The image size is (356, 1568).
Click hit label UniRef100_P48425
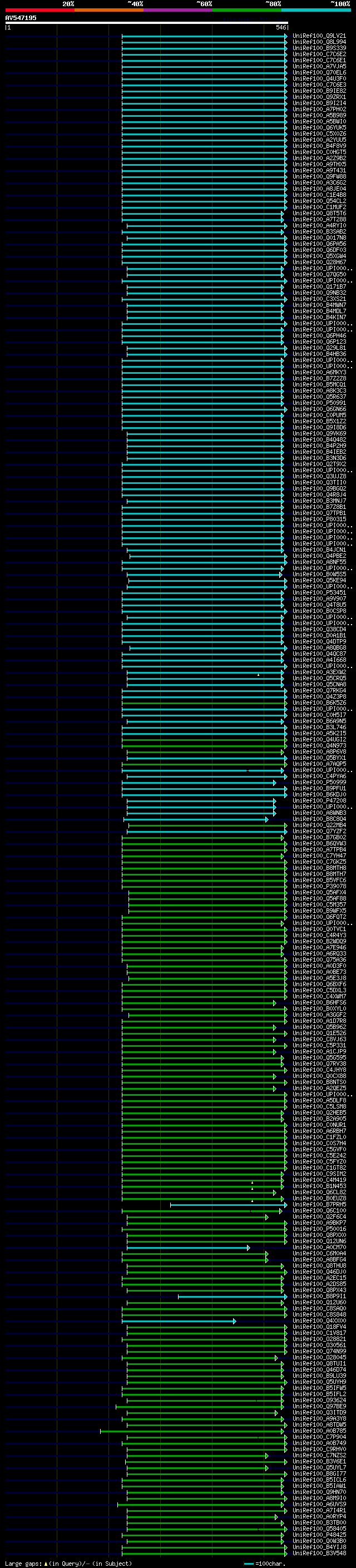tap(319, 1535)
